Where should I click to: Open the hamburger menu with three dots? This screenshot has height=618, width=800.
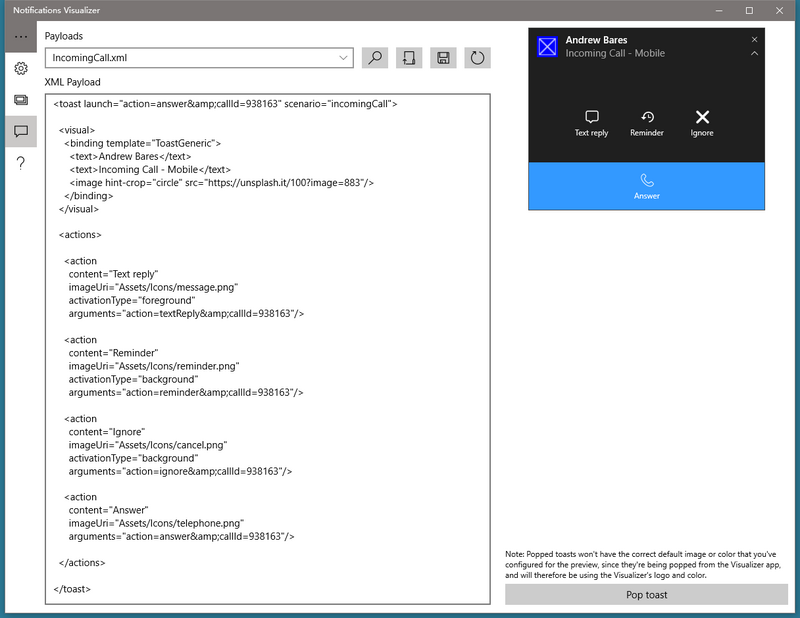[21, 37]
